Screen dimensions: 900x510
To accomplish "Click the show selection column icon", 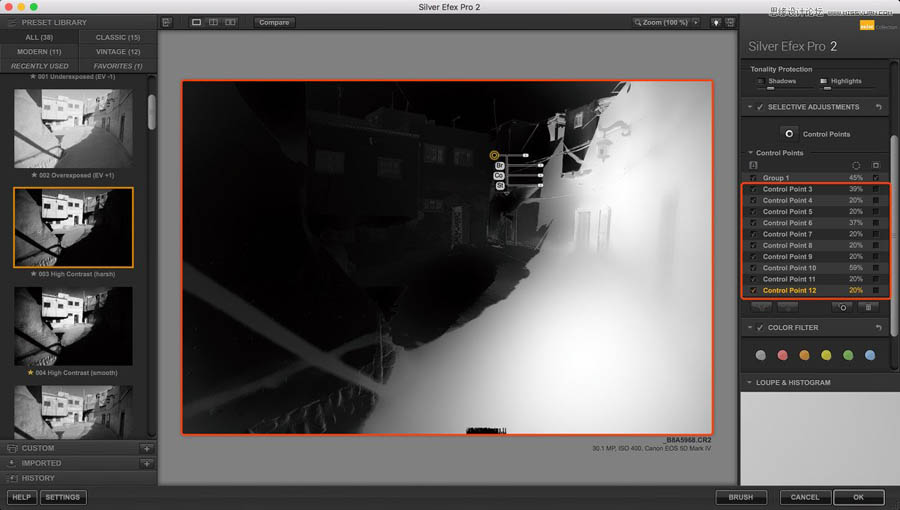I will (x=876, y=165).
